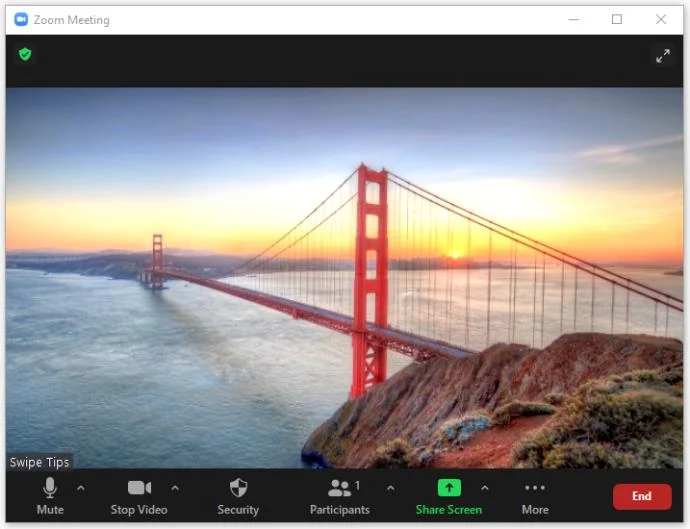
Task: Click the Share Screen text label
Action: click(x=449, y=510)
